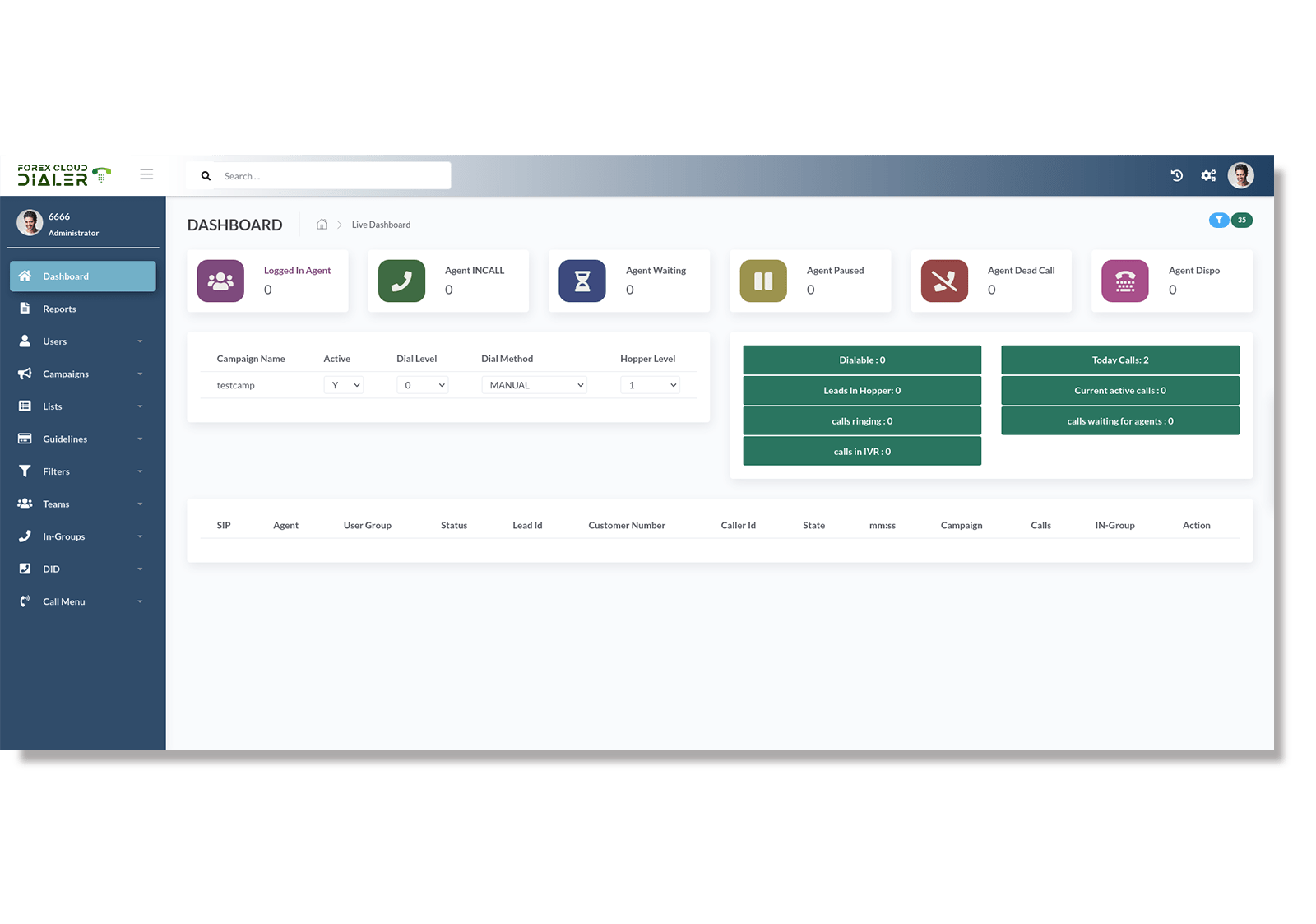Click the filter icon near the badge
Viewport: 1316px width, 924px height.
point(1219,220)
